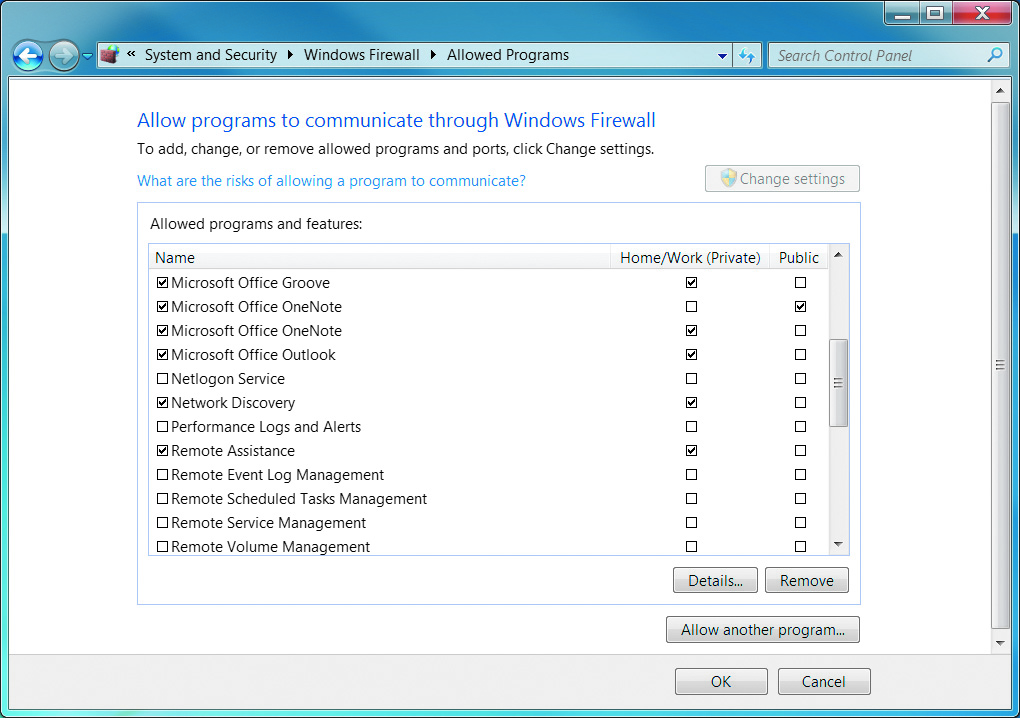
Task: Toggle Public checkbox for Network Discovery
Action: 800,403
